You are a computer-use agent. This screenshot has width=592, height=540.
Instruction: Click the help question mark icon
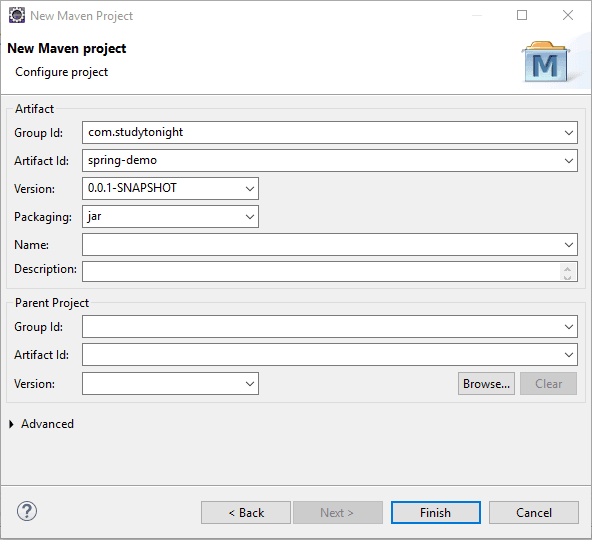point(27,512)
